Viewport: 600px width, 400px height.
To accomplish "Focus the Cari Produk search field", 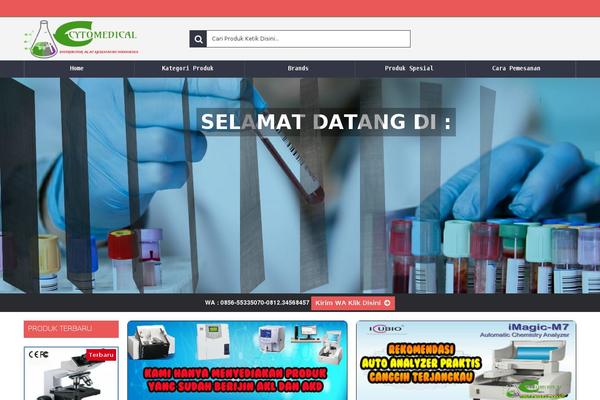I will pyautogui.click(x=308, y=39).
